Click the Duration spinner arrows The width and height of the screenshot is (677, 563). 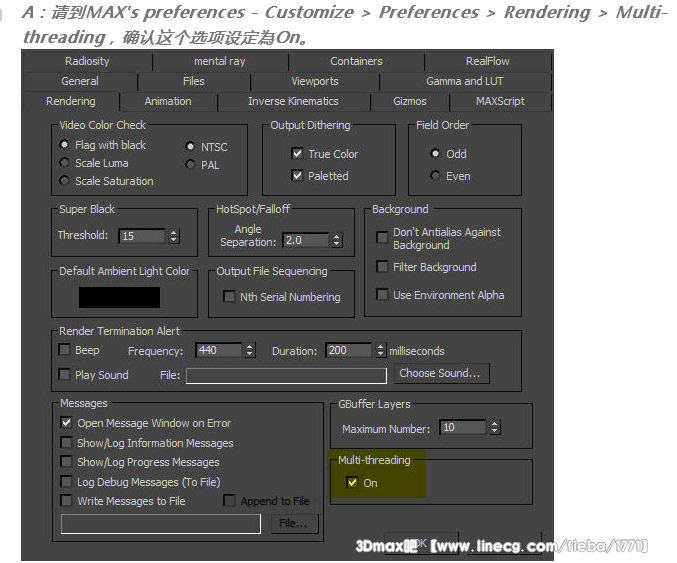click(380, 350)
